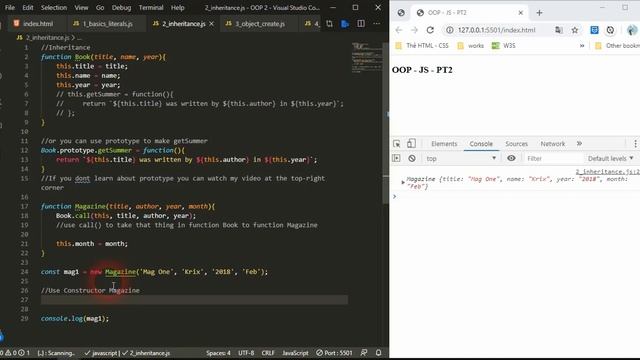Click the blue preview icon in editor toolbar

[345, 24]
